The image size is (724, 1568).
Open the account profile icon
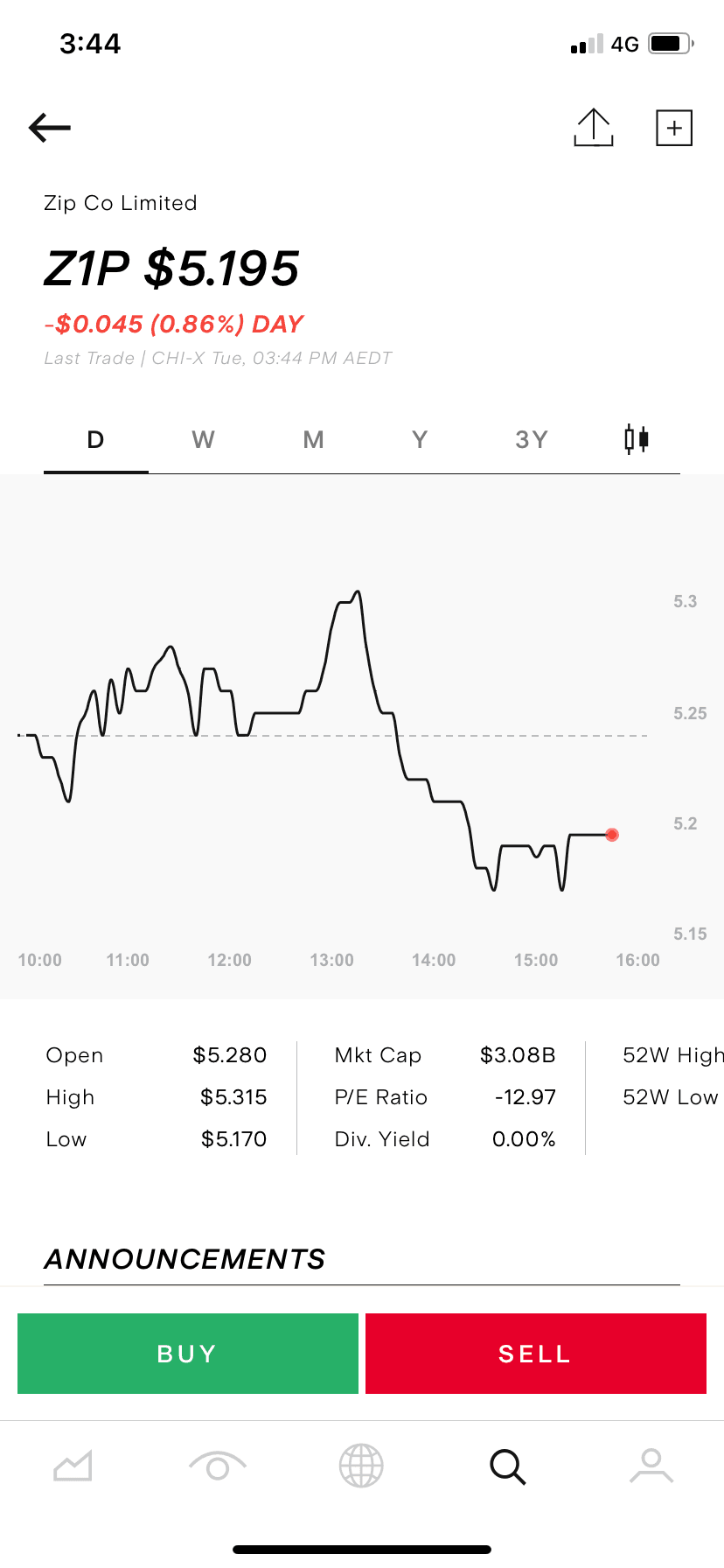pyautogui.click(x=651, y=1465)
